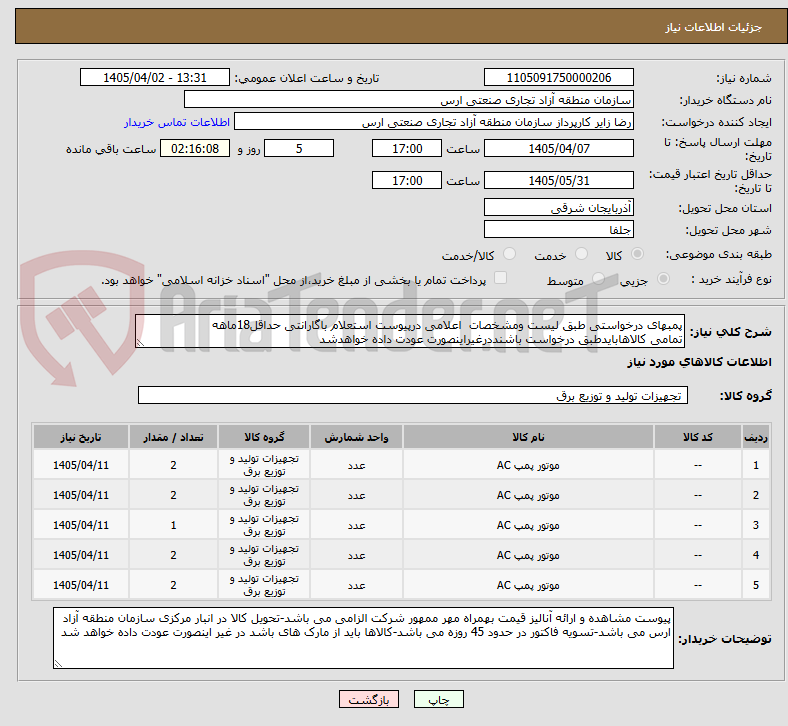This screenshot has width=788, height=726.
Task: Select the جزیی purchase type radio
Action: (x=663, y=278)
